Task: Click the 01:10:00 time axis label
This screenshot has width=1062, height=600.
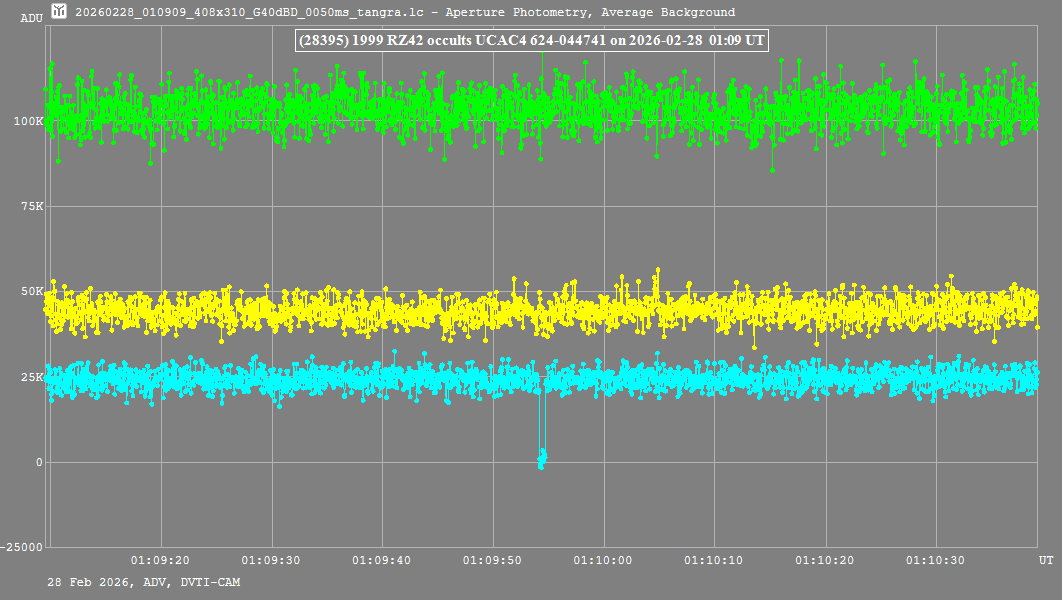Action: 603,561
